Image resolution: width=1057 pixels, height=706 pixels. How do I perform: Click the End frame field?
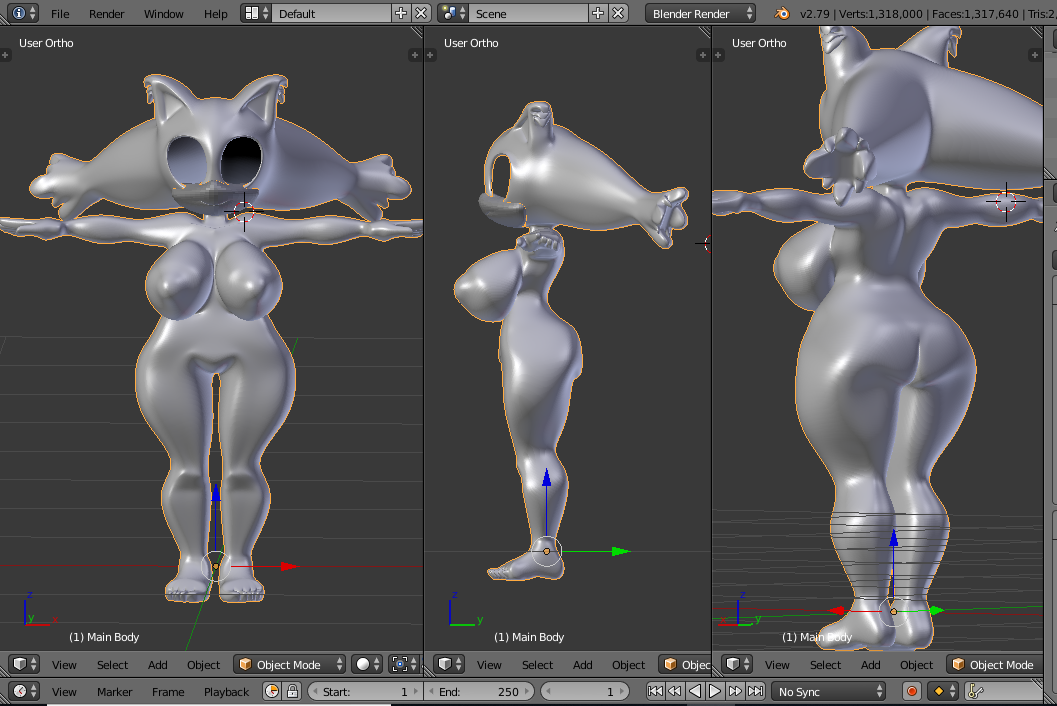(481, 691)
